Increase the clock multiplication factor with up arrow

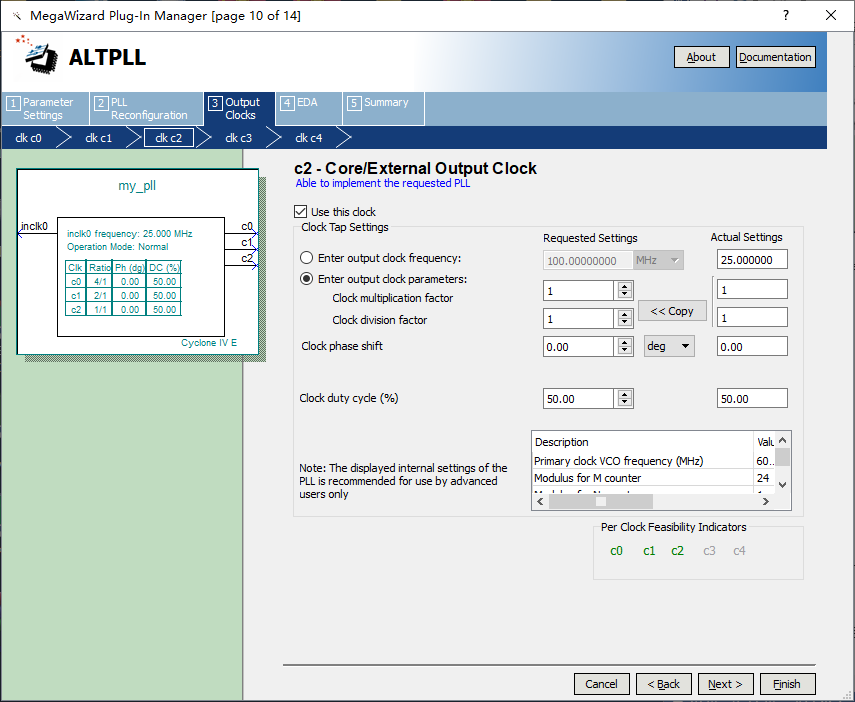(x=625, y=286)
